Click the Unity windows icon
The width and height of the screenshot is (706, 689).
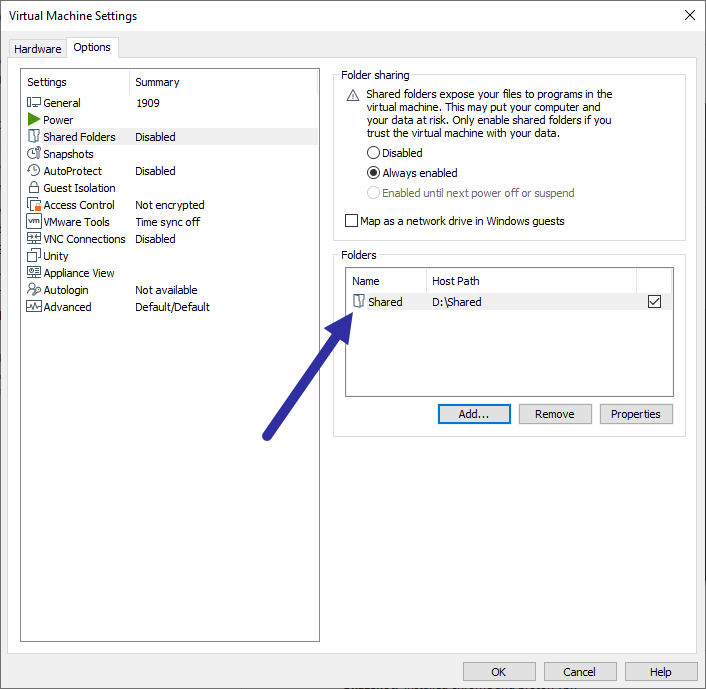pos(34,255)
